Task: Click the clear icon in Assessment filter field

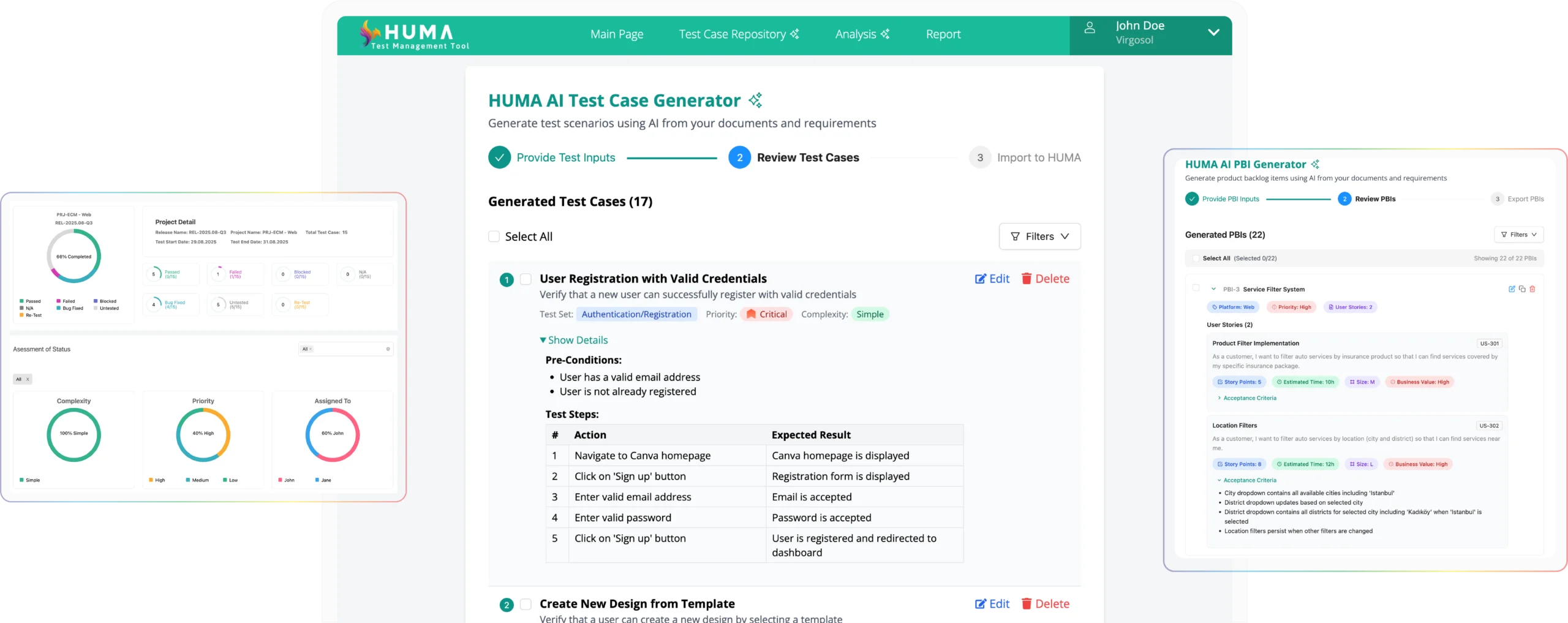Action: (388, 349)
